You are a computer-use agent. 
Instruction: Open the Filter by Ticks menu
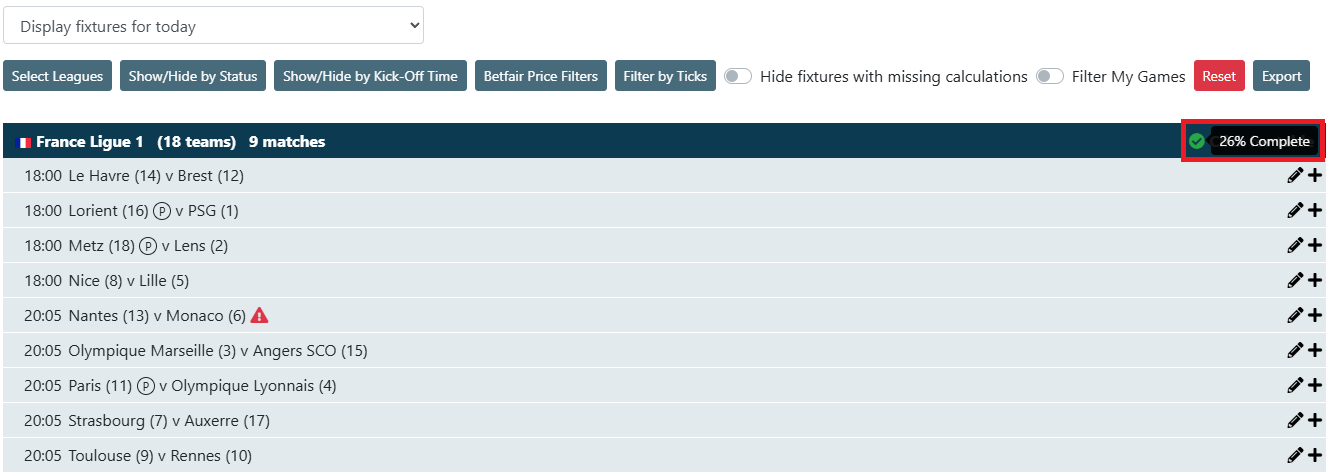coord(665,76)
